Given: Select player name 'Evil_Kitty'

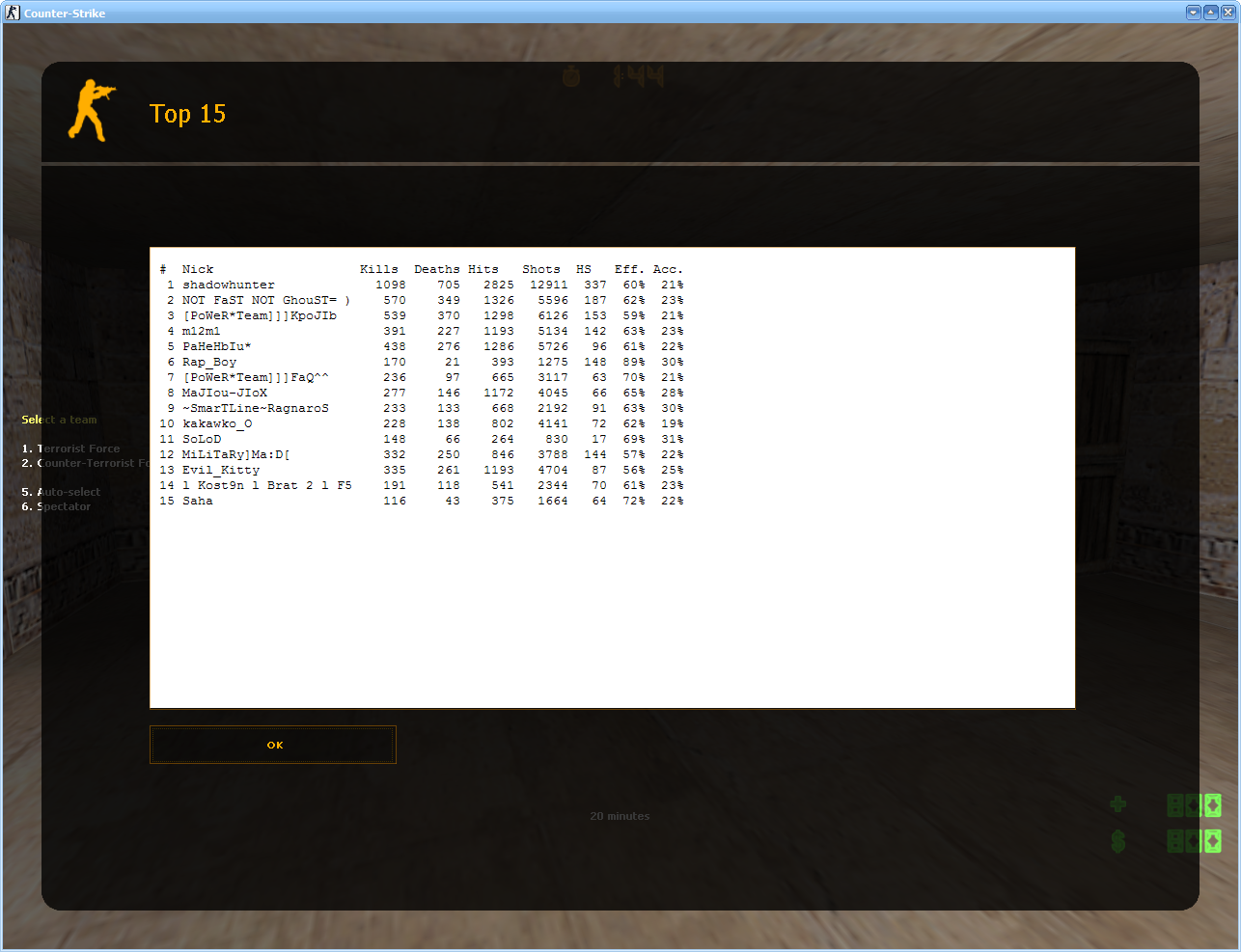Looking at the screenshot, I should coord(221,470).
